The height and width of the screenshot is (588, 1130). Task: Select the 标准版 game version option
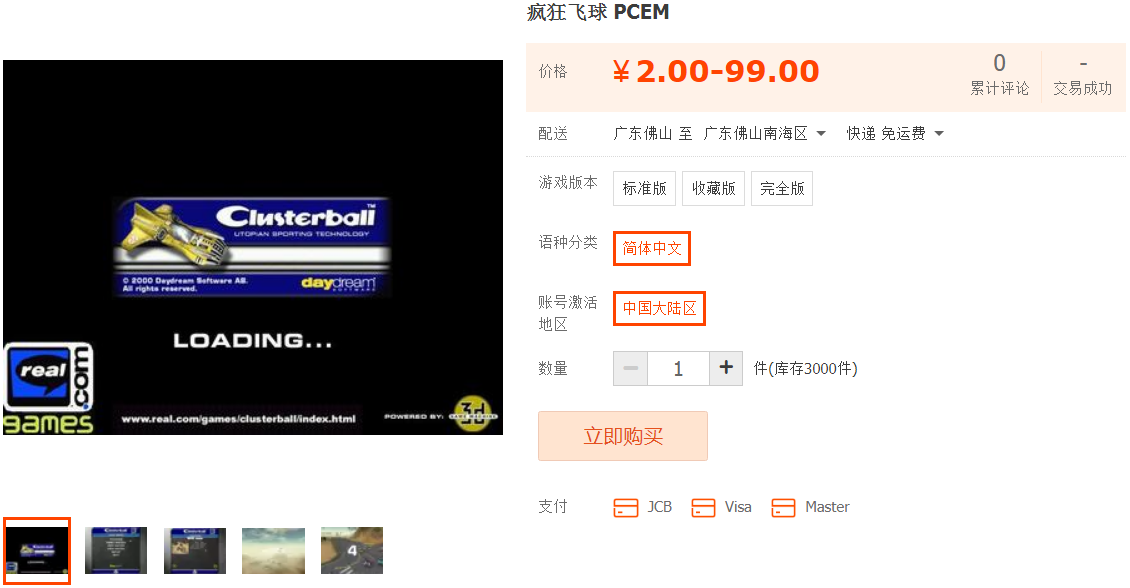tap(644, 188)
